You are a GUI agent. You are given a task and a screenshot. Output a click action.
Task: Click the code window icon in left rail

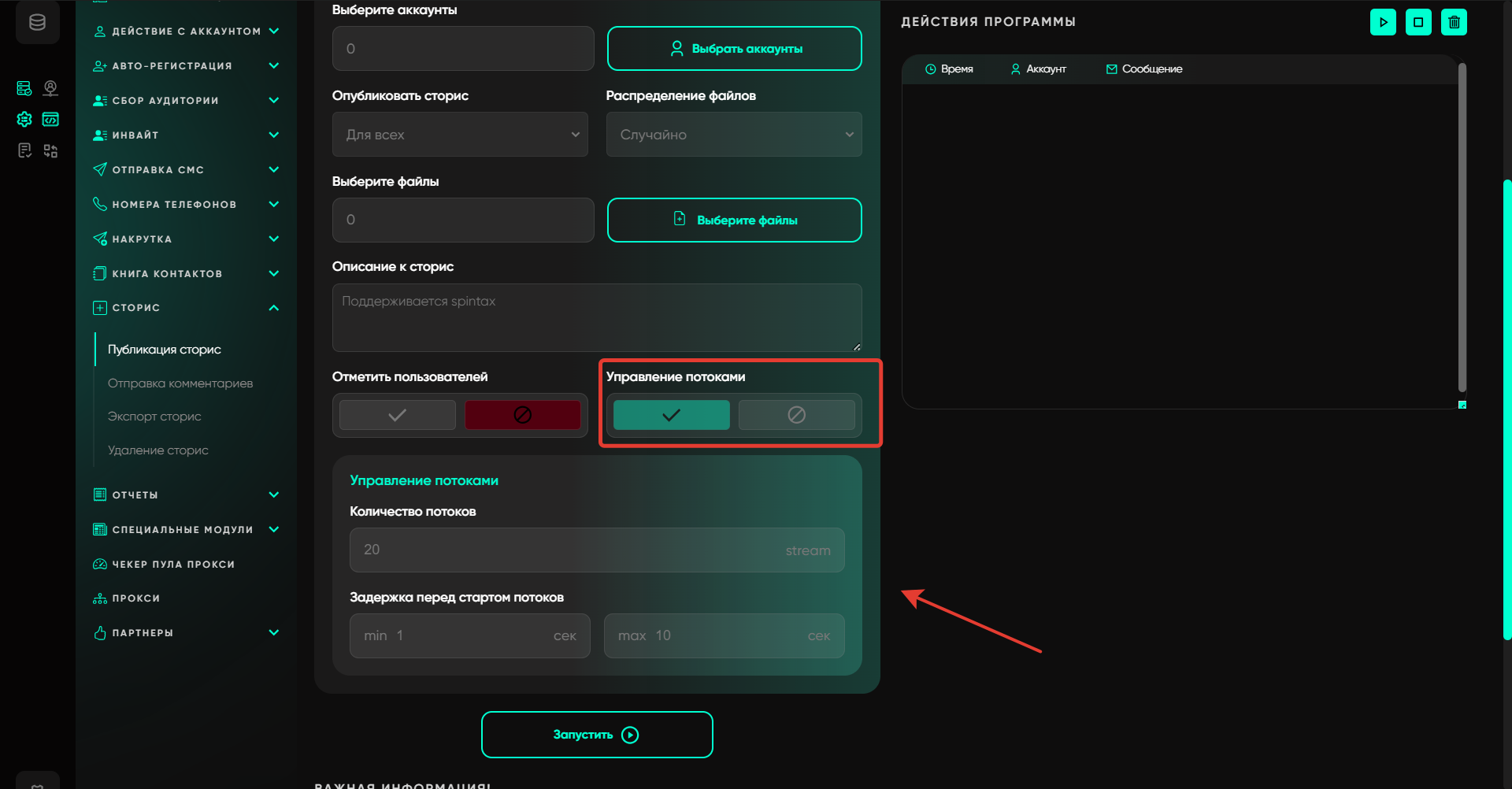[x=50, y=119]
